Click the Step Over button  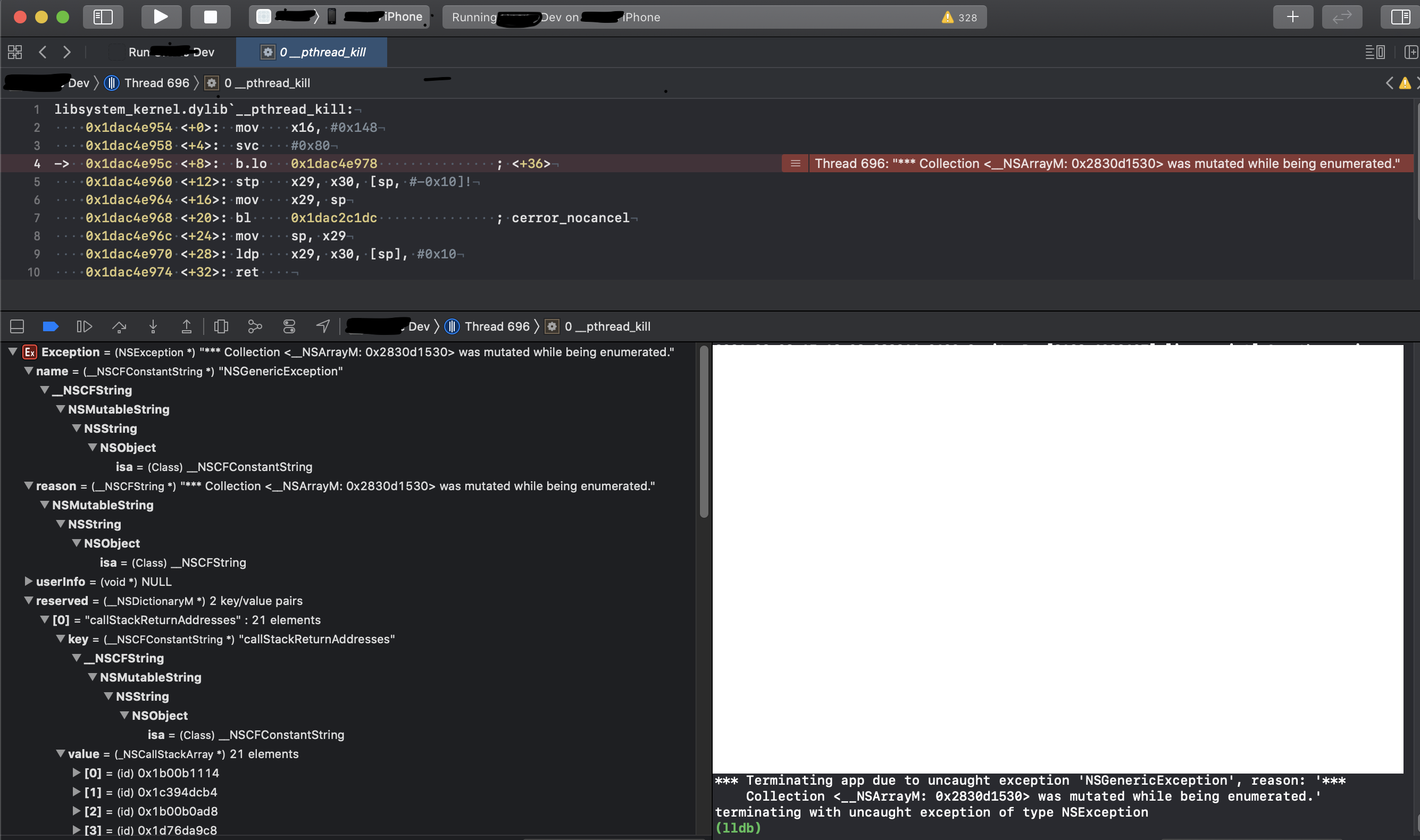(x=119, y=326)
